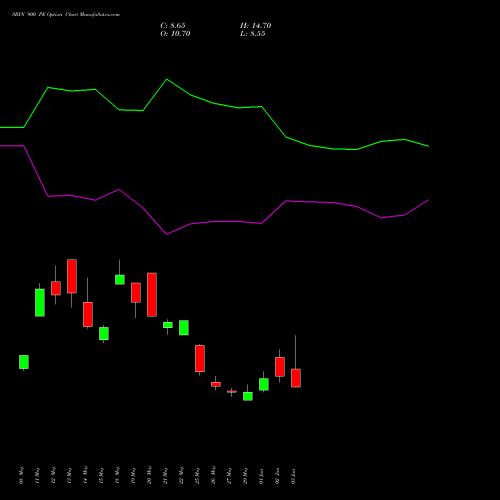Click the green candle for 18 May

[120, 280]
